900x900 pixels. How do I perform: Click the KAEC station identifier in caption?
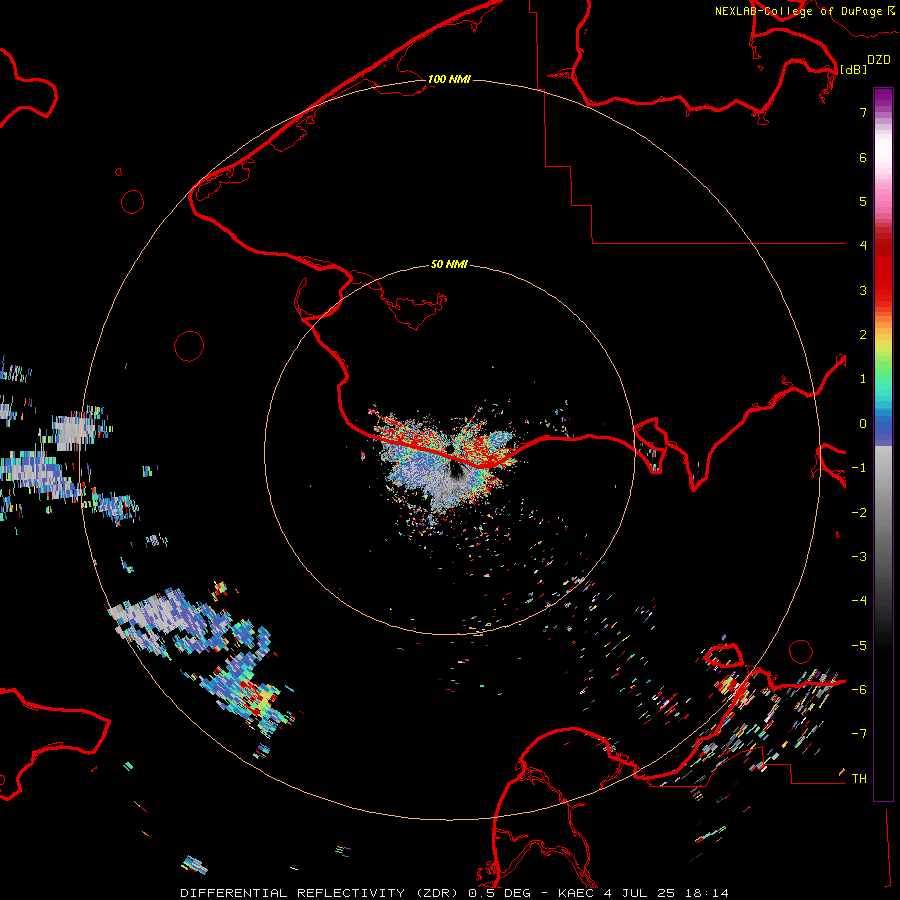[x=577, y=893]
